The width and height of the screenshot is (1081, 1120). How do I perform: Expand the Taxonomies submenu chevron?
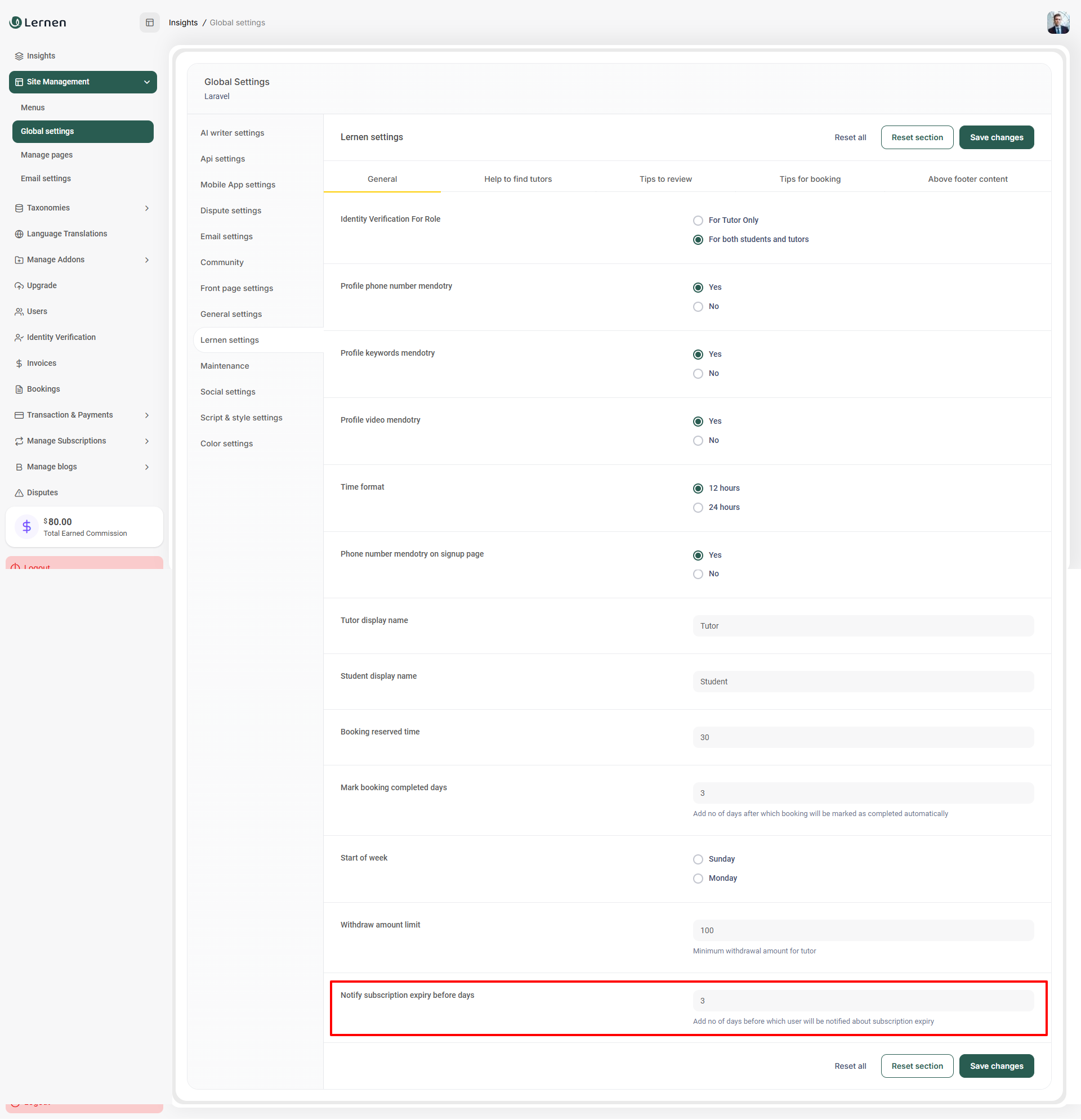coord(147,208)
